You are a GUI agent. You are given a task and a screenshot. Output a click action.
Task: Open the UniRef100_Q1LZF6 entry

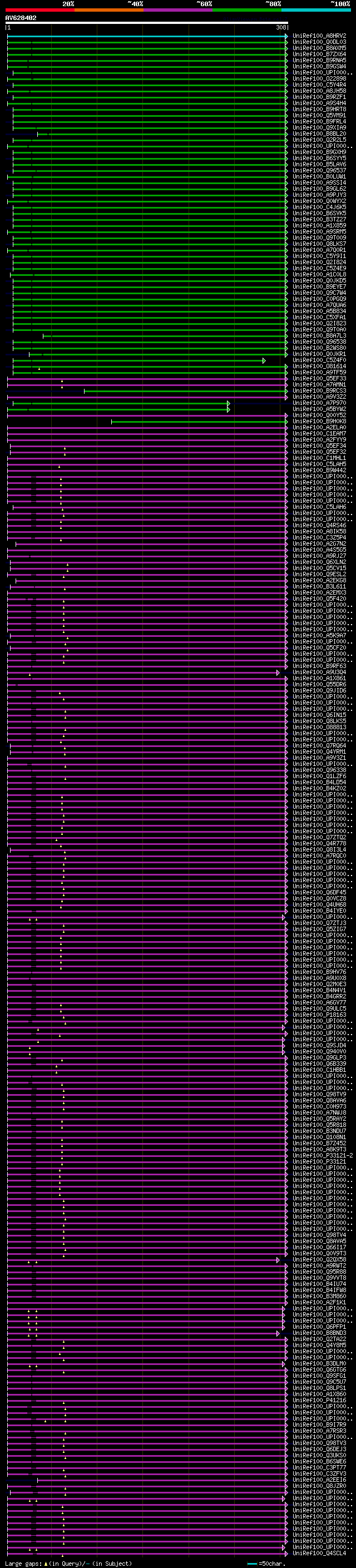click(319, 776)
